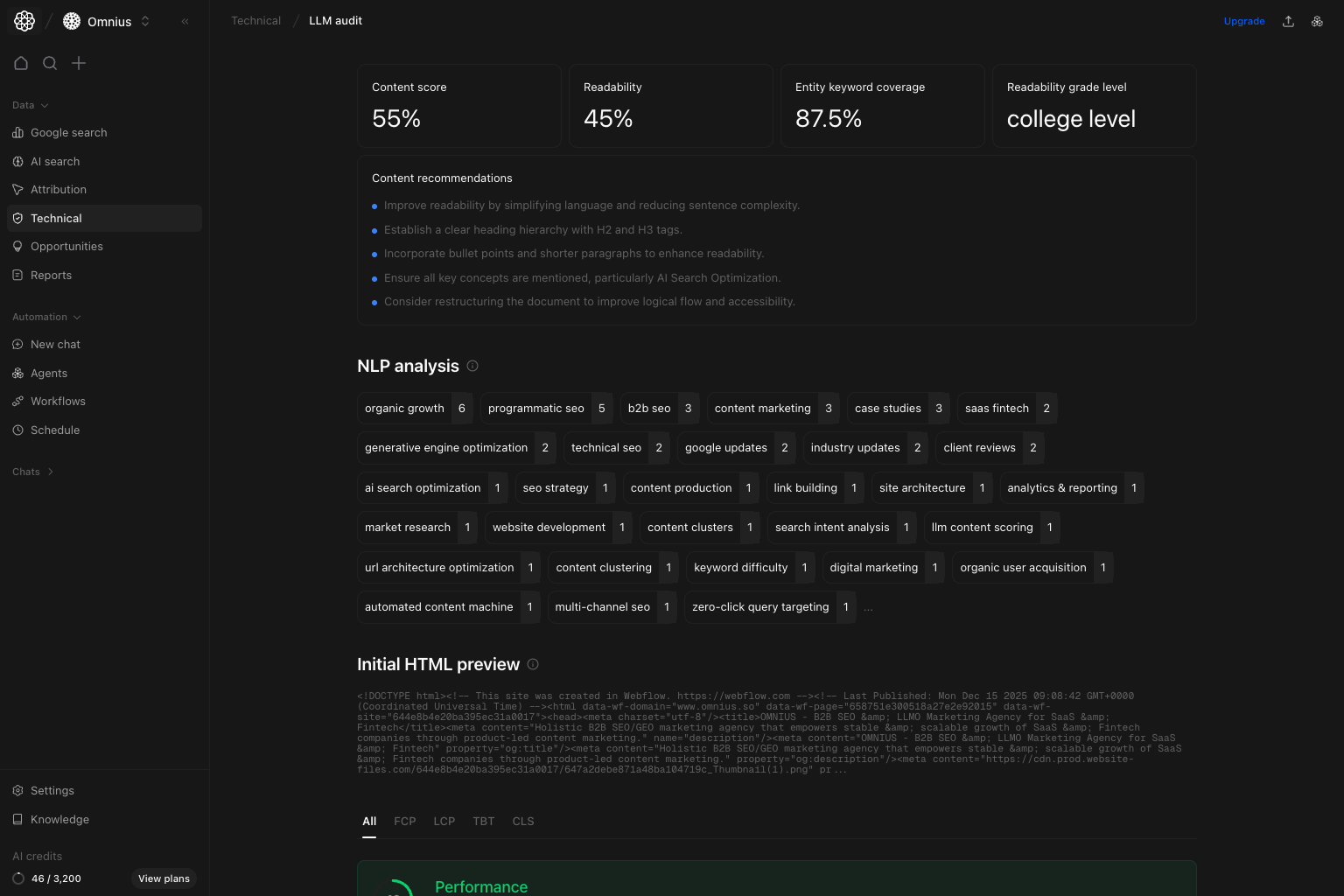The width and height of the screenshot is (1344, 896).
Task: Navigate to Opportunities
Action: click(x=67, y=246)
